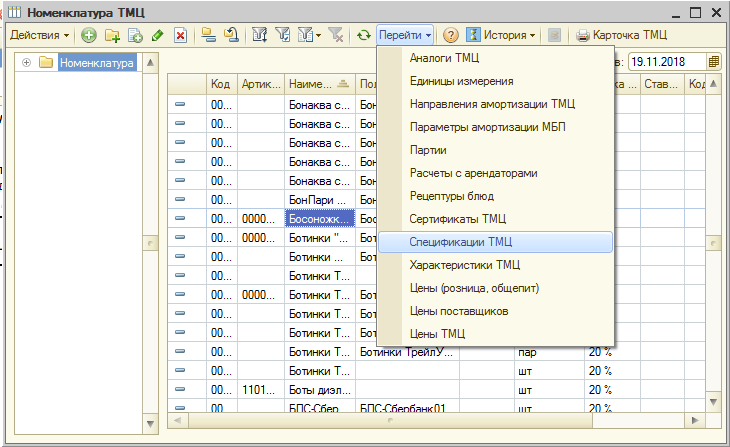
Task: Expand the Номенклатура tree node
Action: coord(25,63)
